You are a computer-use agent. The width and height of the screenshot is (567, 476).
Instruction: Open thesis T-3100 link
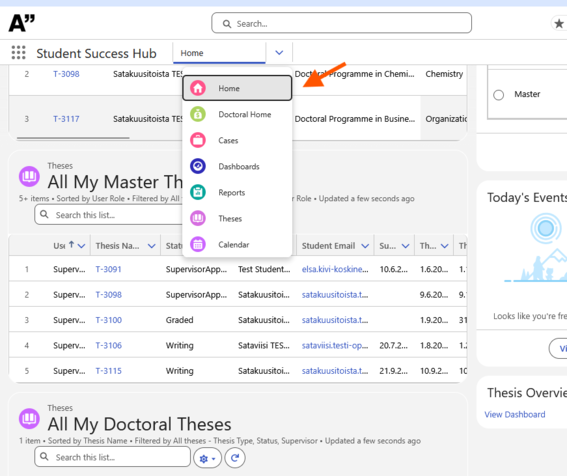click(x=108, y=320)
